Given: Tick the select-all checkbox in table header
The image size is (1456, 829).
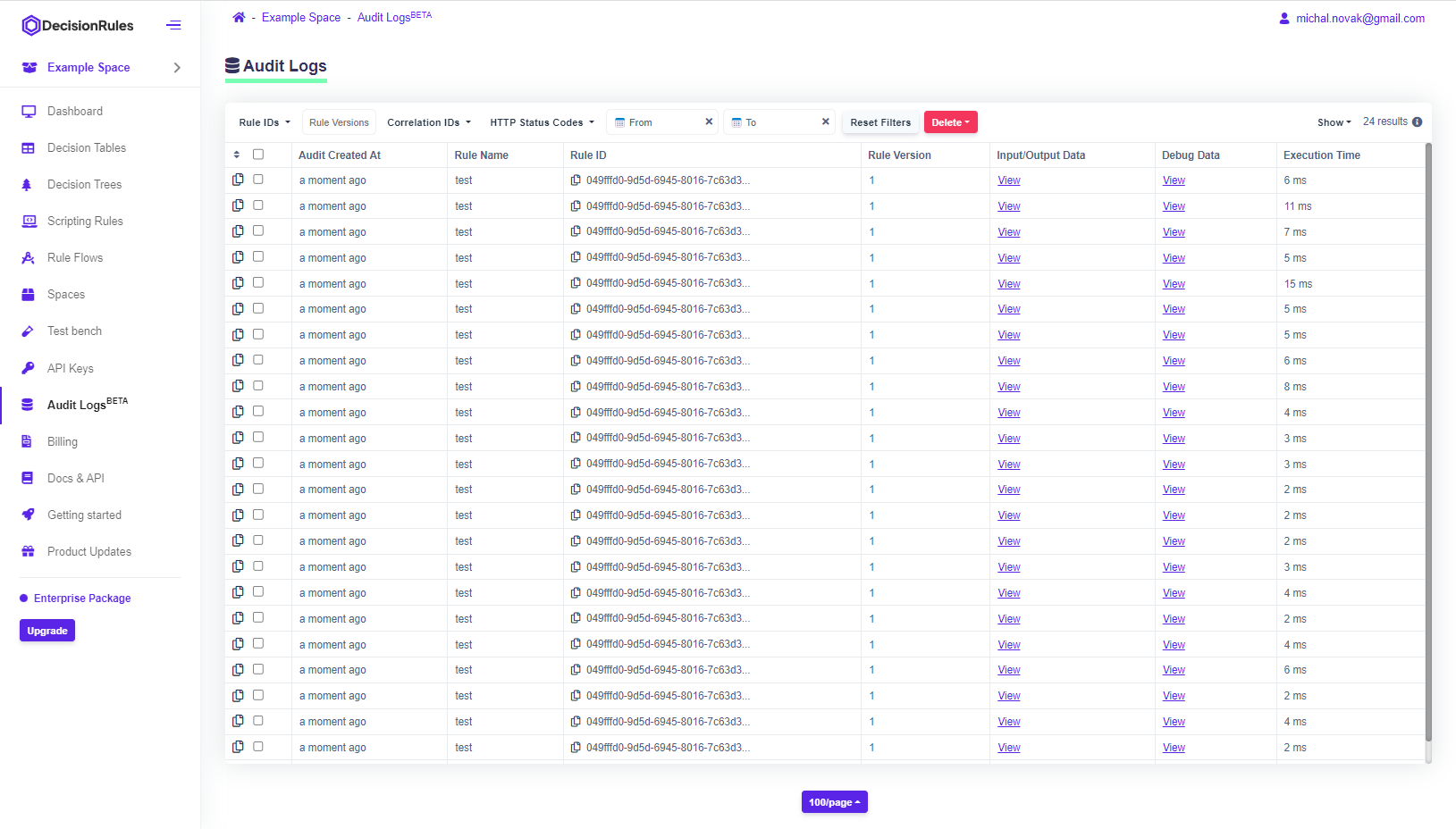Looking at the screenshot, I should click(x=258, y=155).
